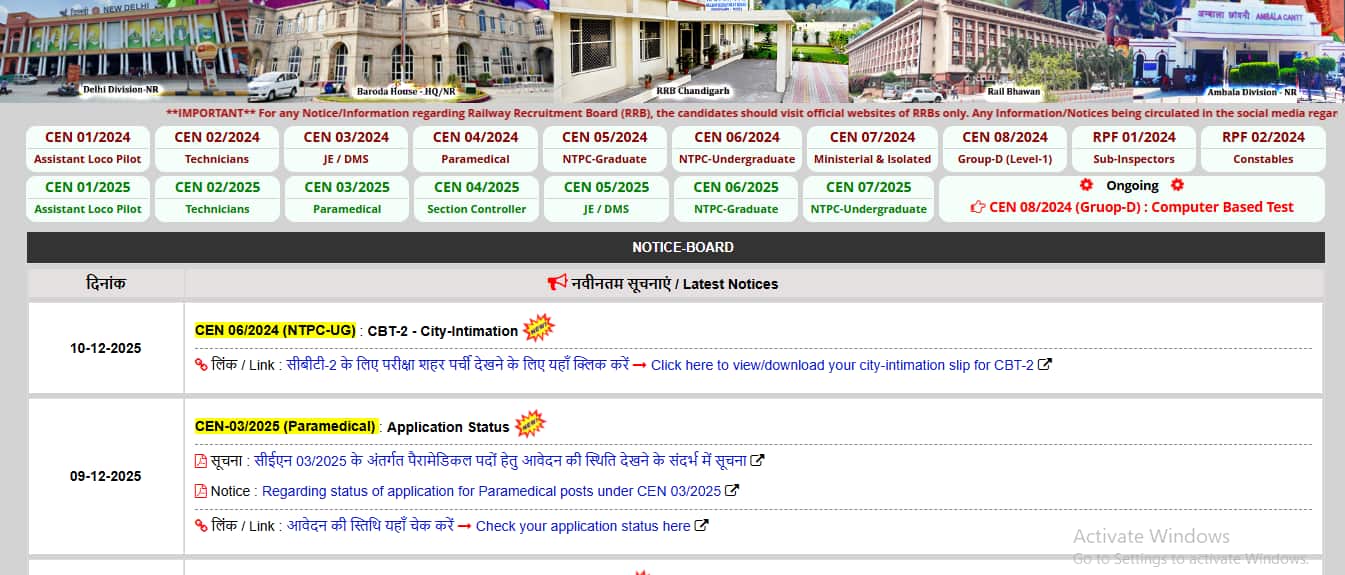The width and height of the screenshot is (1345, 575).
Task: Click the NOTICE-BOARD header bar
Action: (x=676, y=247)
